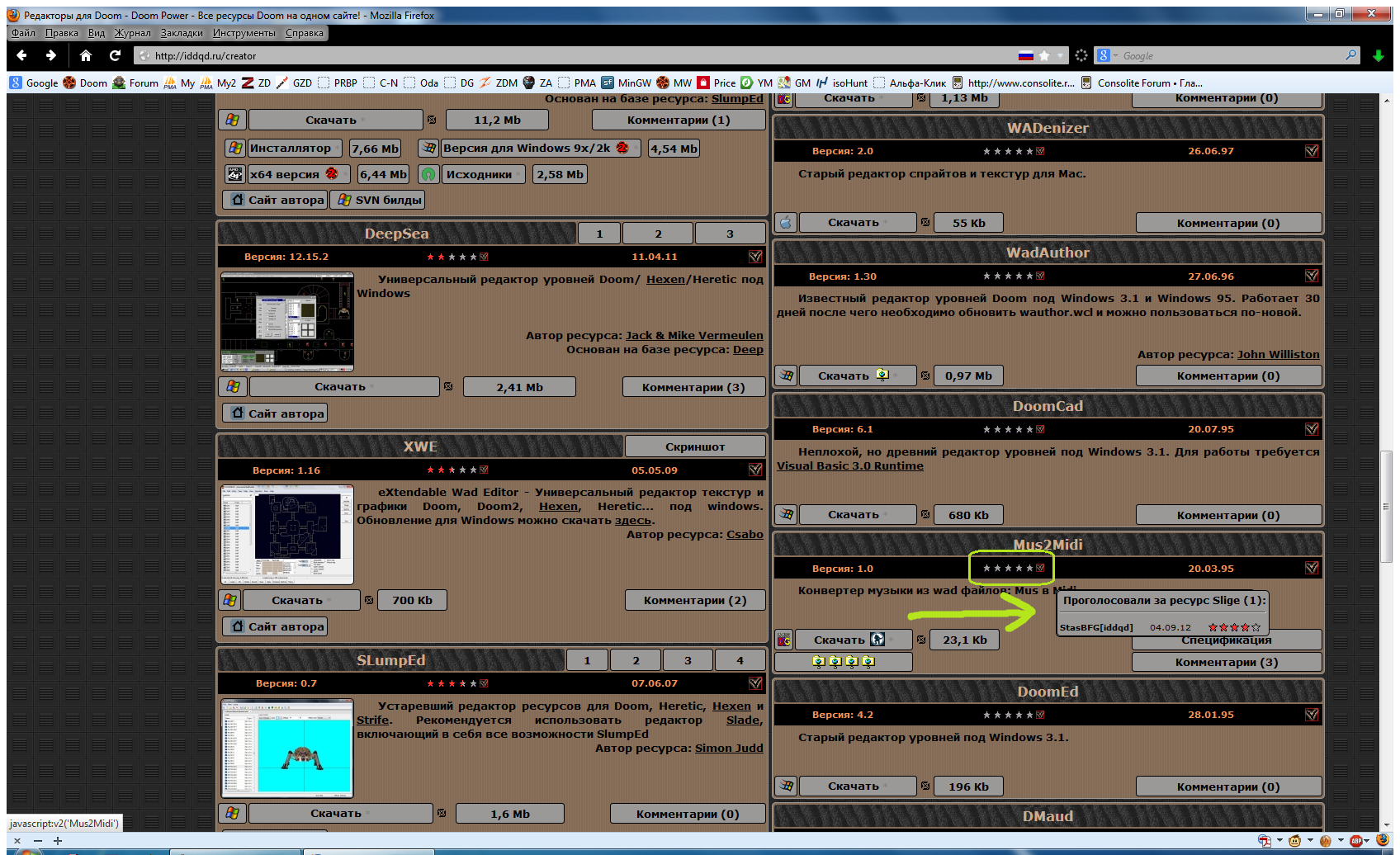The image size is (1400, 855).
Task: Toggle the checkmark box in the DeepSea date row
Action: point(754,257)
